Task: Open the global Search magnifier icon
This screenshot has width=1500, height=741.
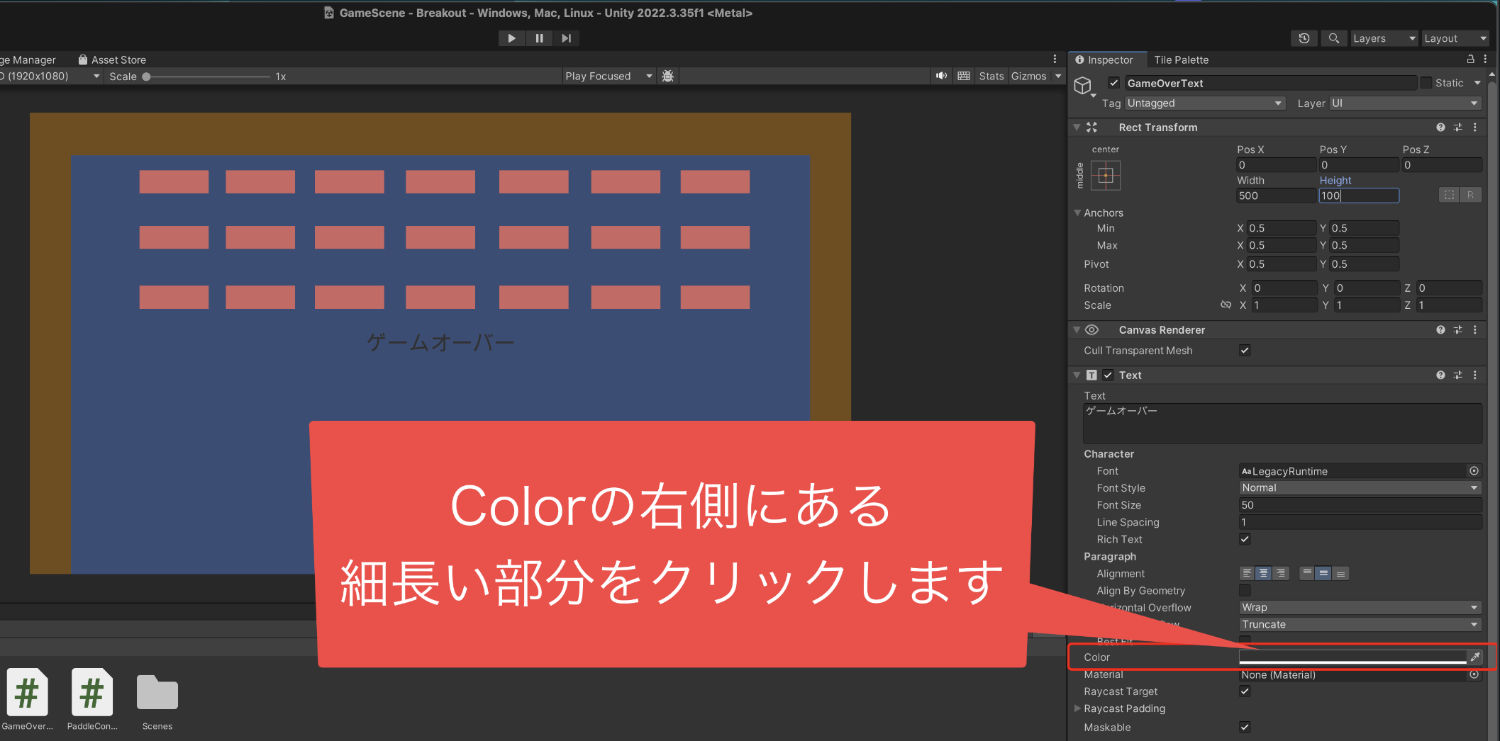Action: 1334,38
